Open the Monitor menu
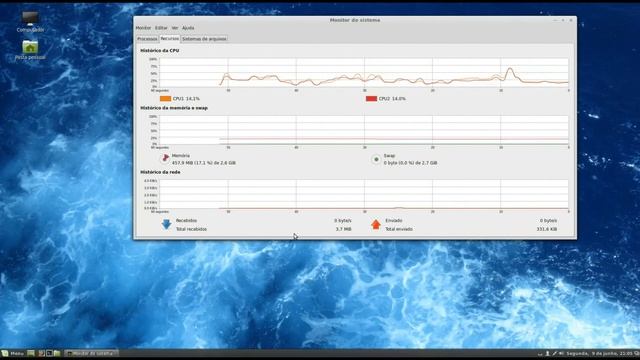The width and height of the screenshot is (640, 360). [x=143, y=28]
